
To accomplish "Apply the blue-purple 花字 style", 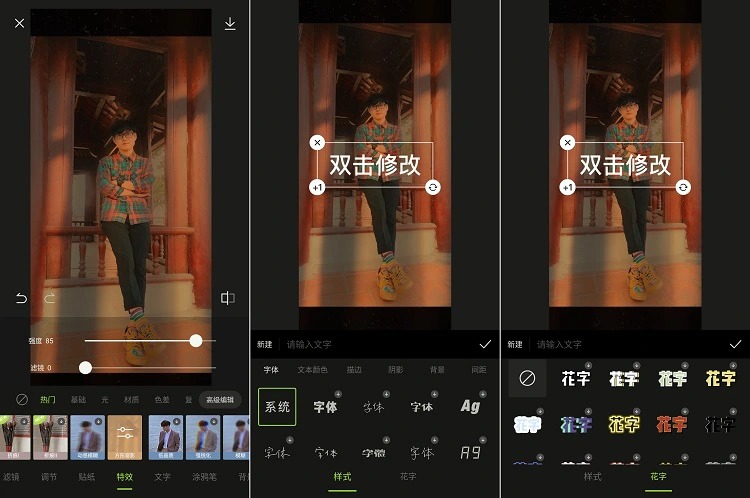I will coord(576,424).
